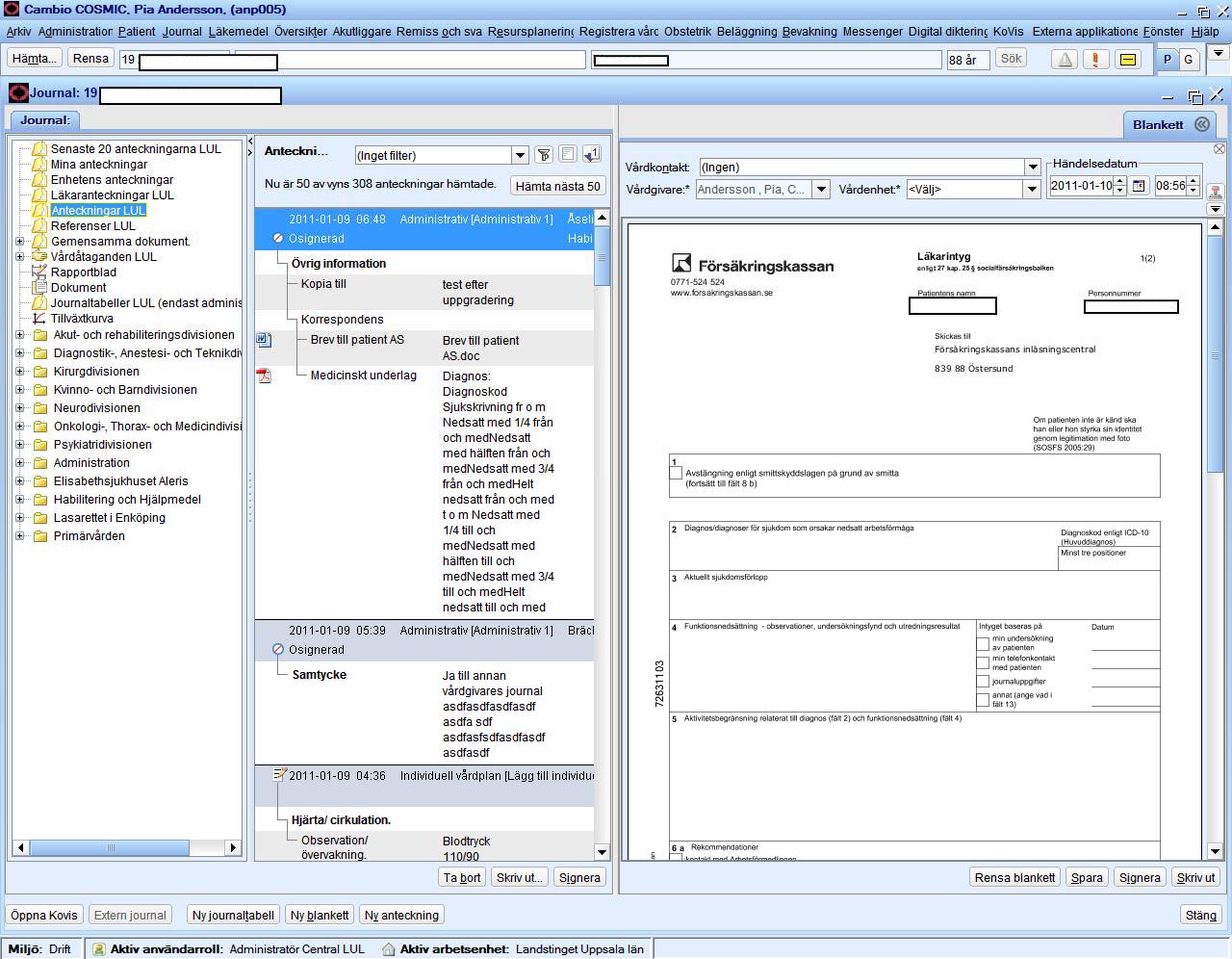Click the pencil note icon on the 04:36 entry
This screenshot has width=1232, height=959.
pyautogui.click(x=280, y=775)
